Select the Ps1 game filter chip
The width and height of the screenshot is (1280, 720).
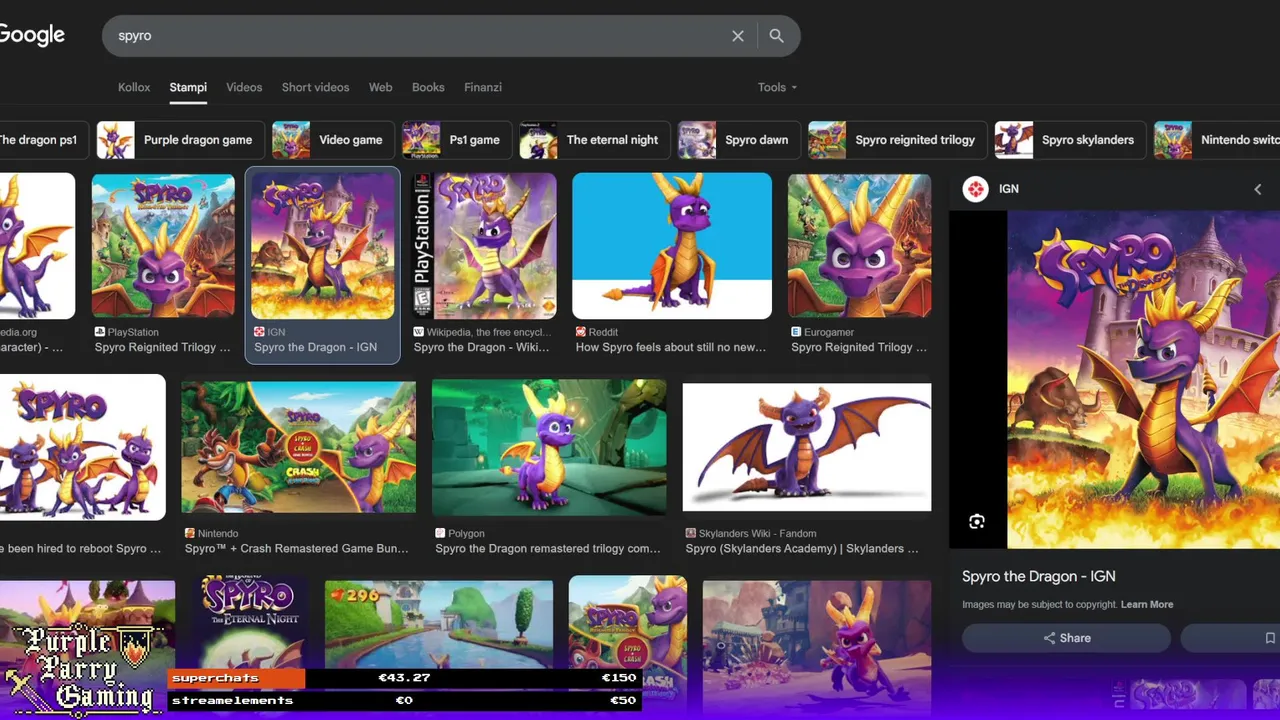pyautogui.click(x=457, y=140)
